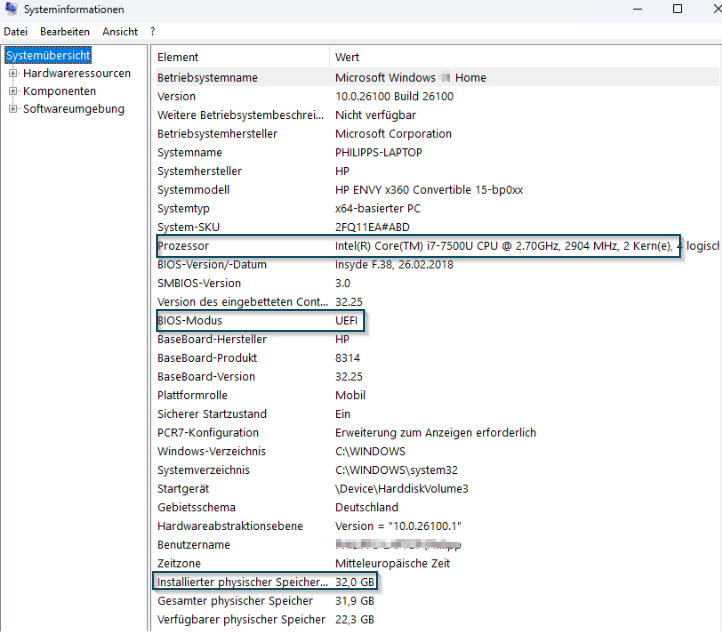Screen dimensions: 722x632
Task: Click the Systeminformationen app icon in title bar
Action: 10,10
